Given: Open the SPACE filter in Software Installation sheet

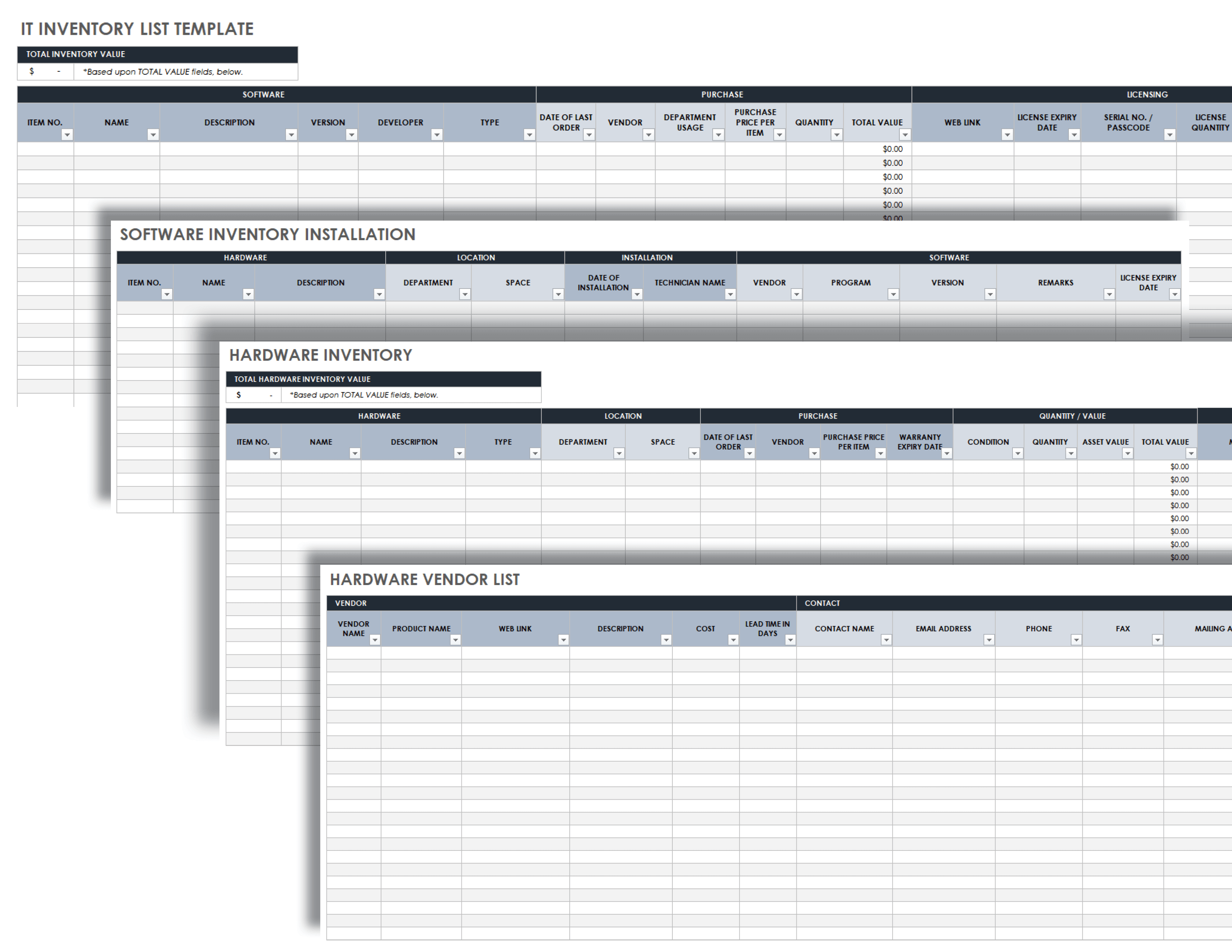Looking at the screenshot, I should point(558,295).
